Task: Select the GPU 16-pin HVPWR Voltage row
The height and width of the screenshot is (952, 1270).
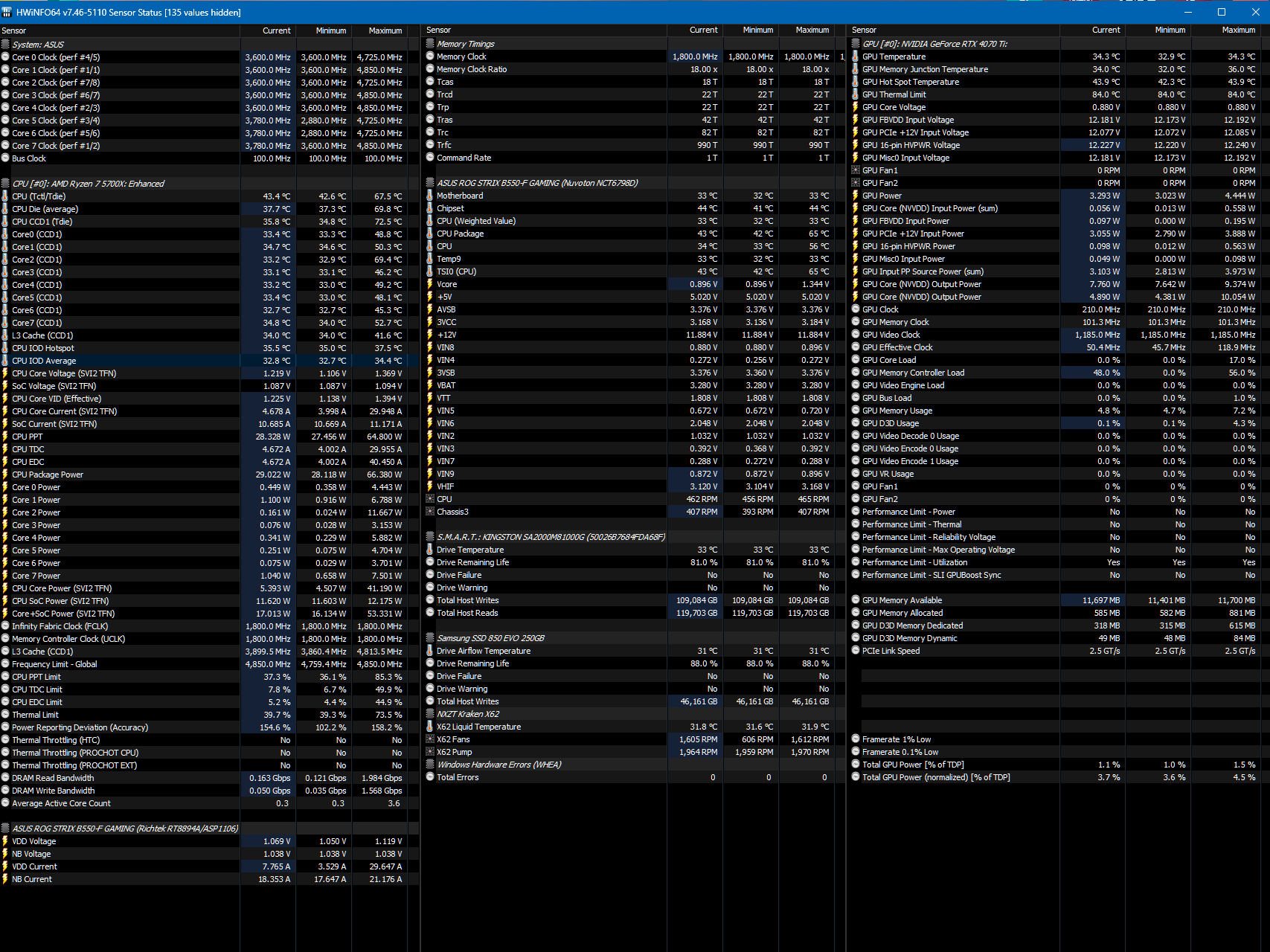Action: [1056, 145]
